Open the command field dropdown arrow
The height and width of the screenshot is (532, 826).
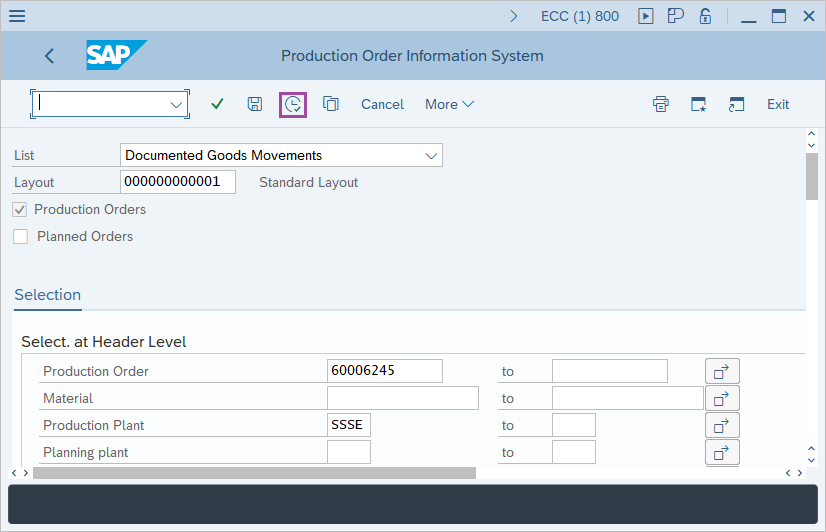pyautogui.click(x=176, y=105)
